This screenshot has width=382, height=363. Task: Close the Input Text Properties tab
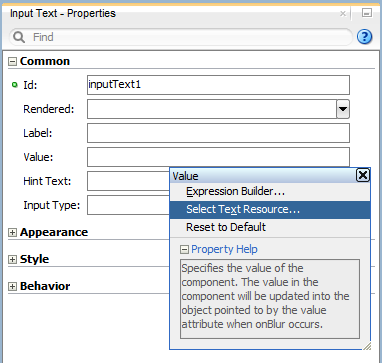pos(343,14)
